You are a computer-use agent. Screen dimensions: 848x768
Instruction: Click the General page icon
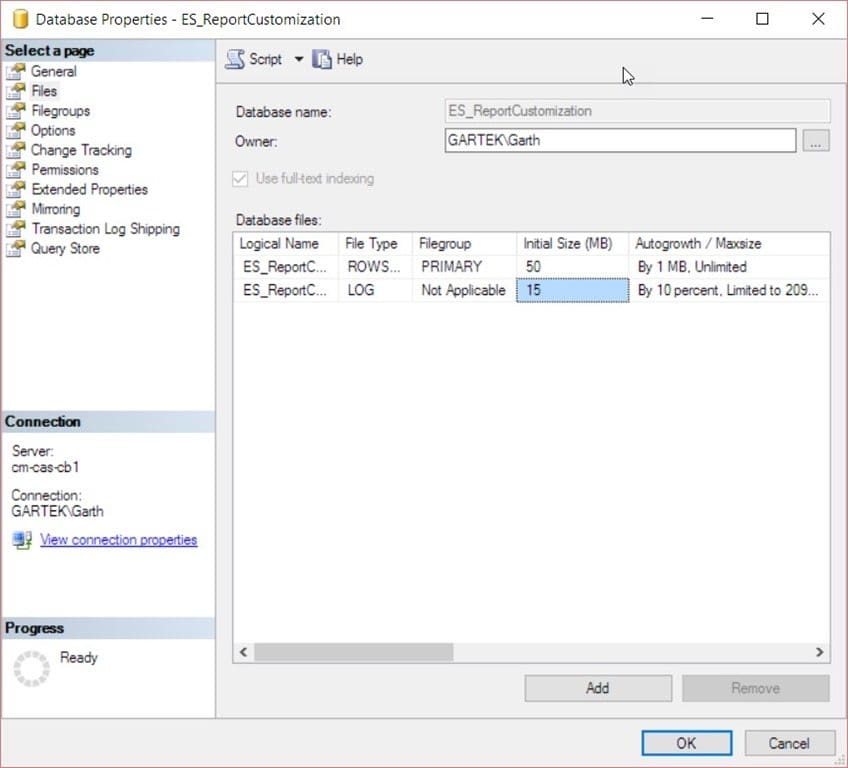pos(16,71)
